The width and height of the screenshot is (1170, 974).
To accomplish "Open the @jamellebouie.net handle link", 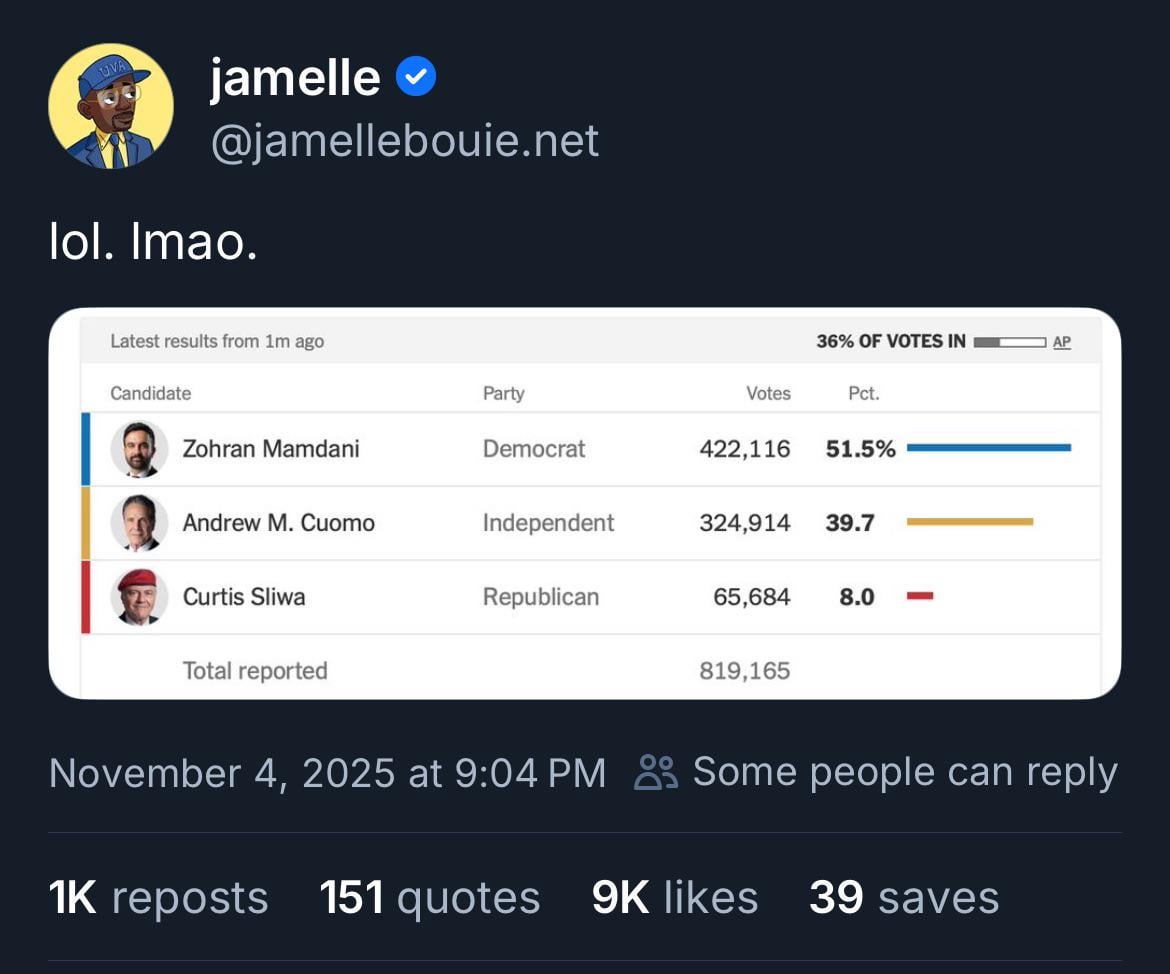I will point(405,141).
